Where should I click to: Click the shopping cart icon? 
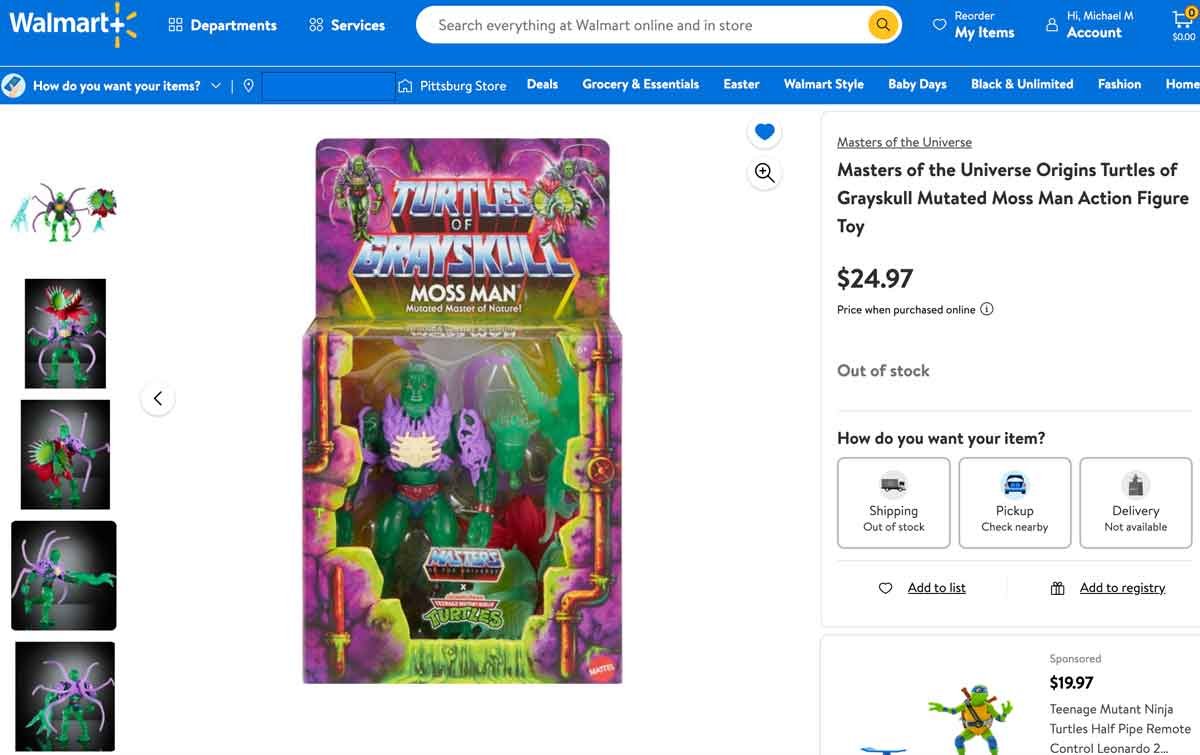coord(1184,18)
